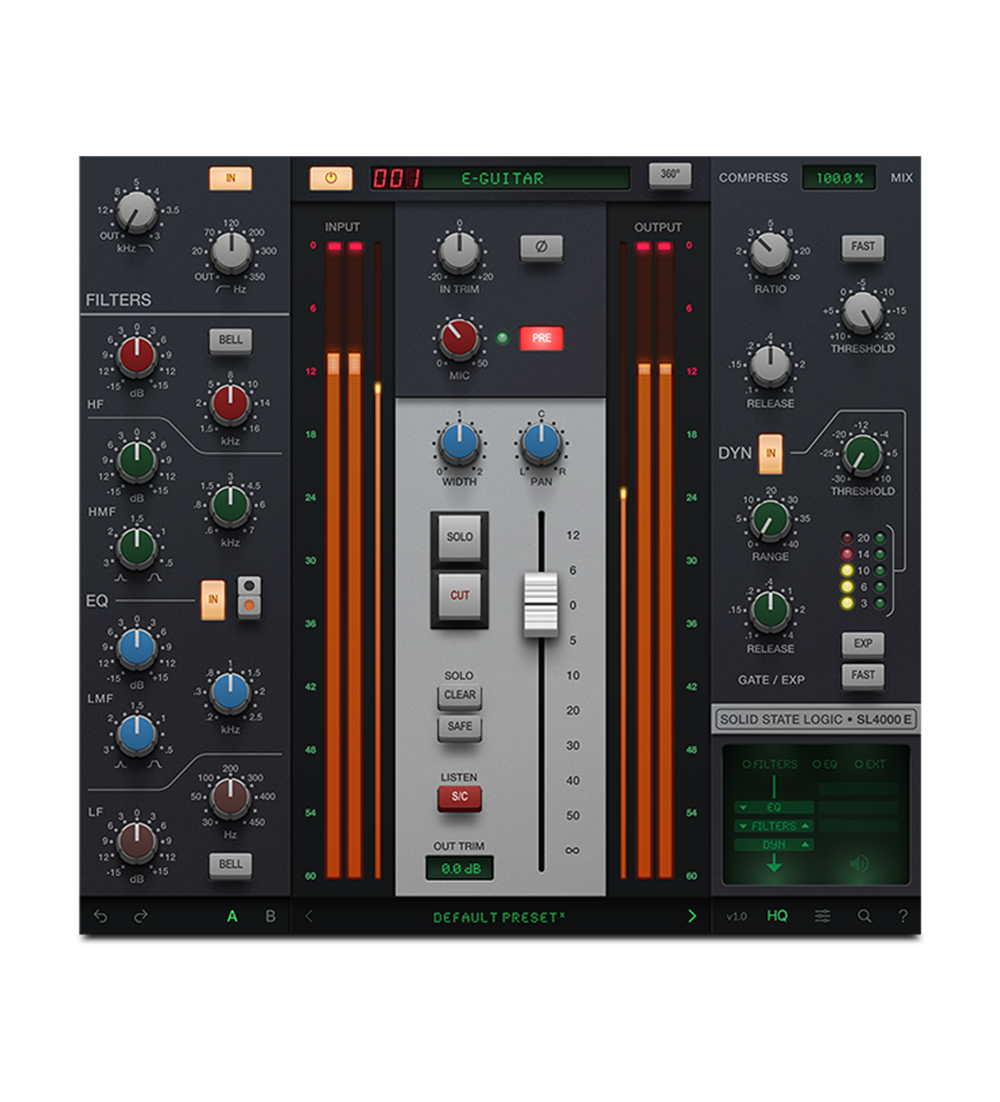This screenshot has width=1000, height=1102.
Task: Toggle the plugin power button
Action: pyautogui.click(x=329, y=176)
